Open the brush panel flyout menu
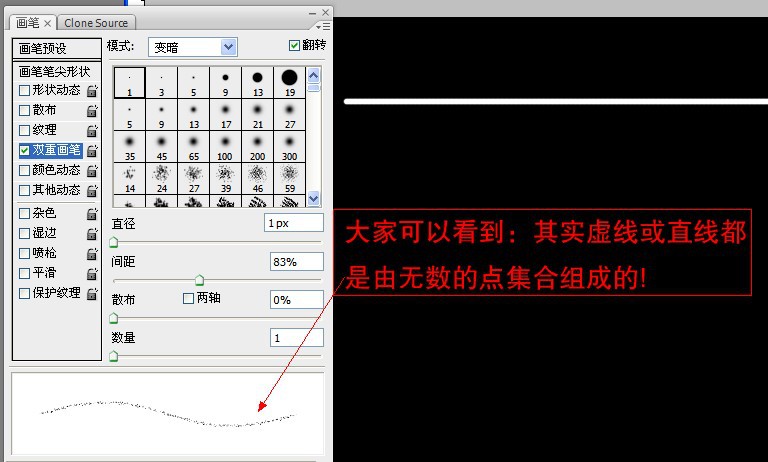This screenshot has height=462, width=768. (x=323, y=25)
